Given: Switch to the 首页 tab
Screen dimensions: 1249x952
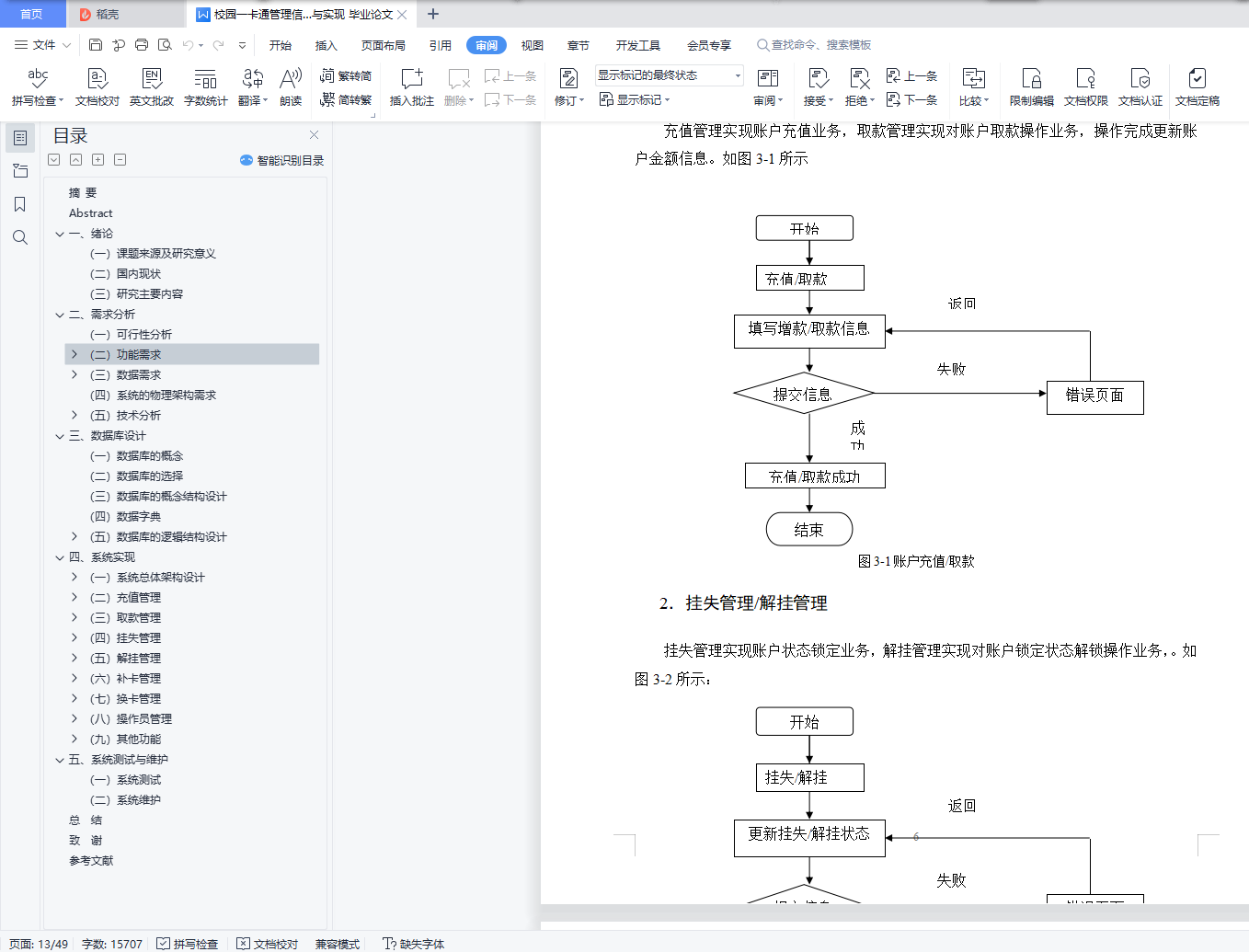Looking at the screenshot, I should tap(32, 14).
